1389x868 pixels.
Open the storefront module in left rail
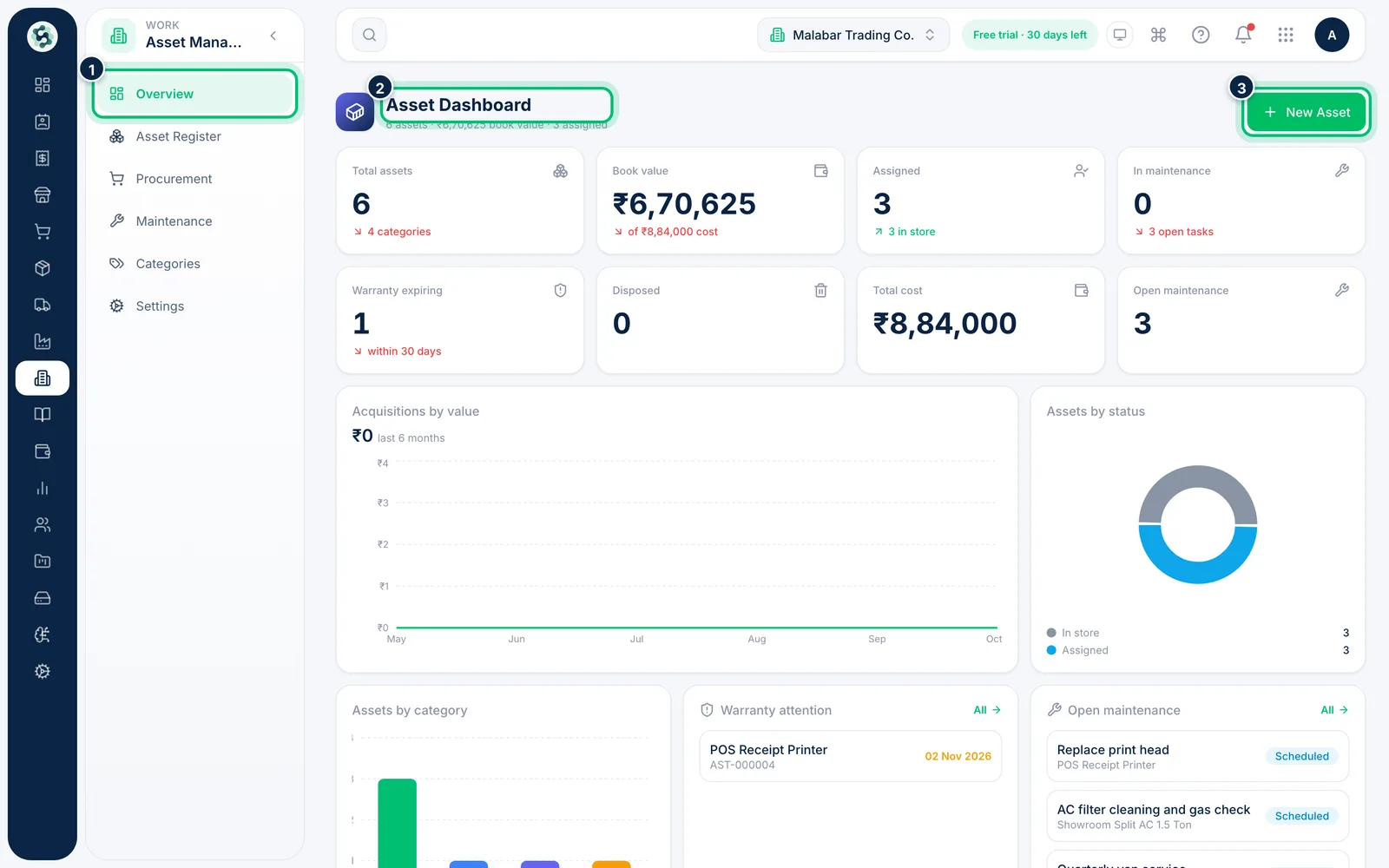[42, 195]
